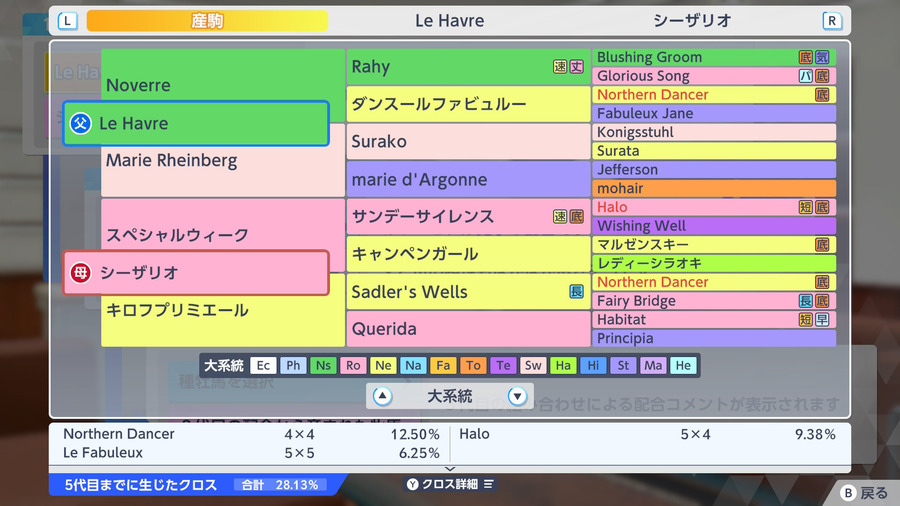Click the 丈 icon on Rahy
The image size is (900, 506).
pos(576,67)
